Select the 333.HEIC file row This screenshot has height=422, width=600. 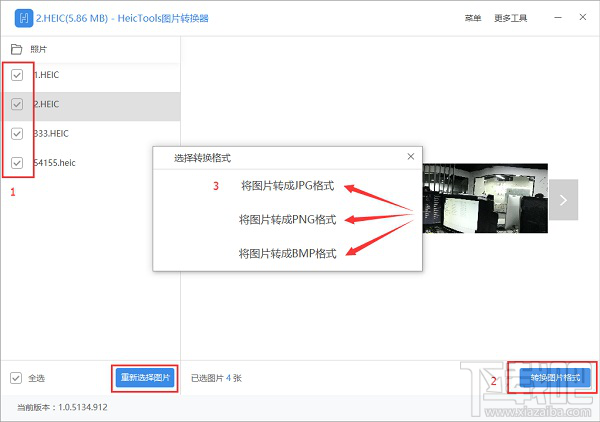[x=91, y=134]
